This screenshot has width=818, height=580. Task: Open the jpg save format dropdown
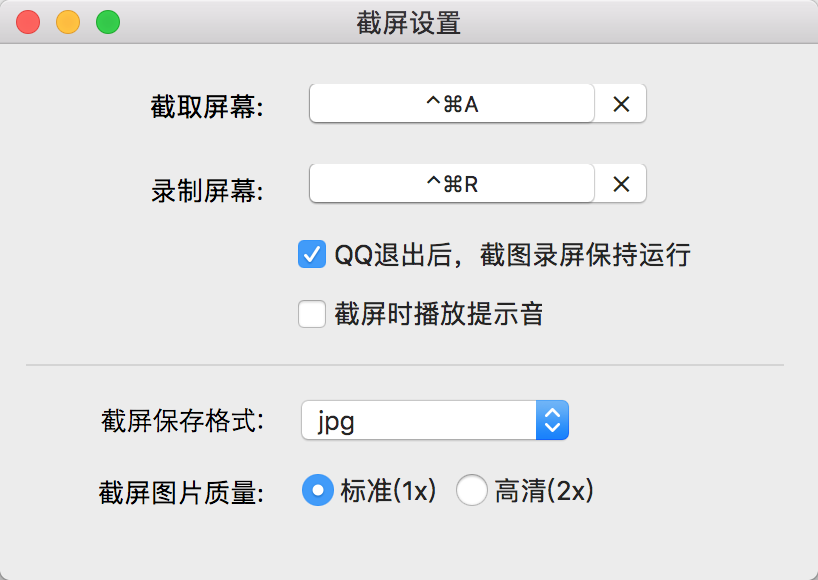point(435,420)
